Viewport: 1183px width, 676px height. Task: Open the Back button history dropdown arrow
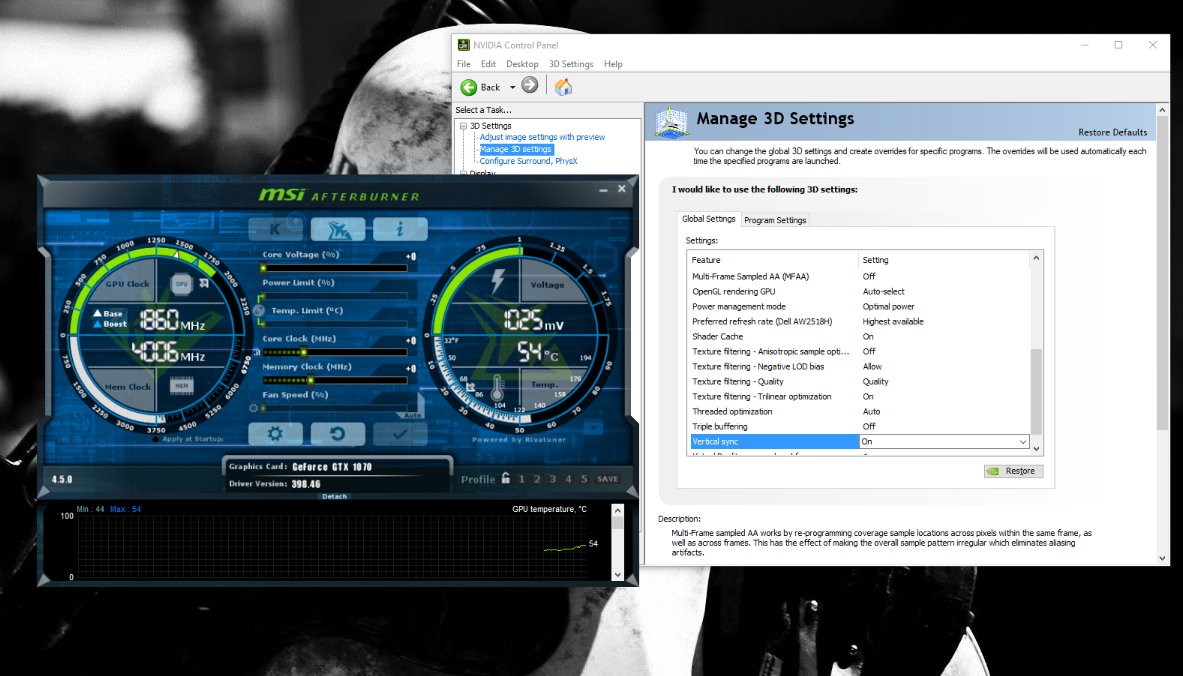pos(512,88)
